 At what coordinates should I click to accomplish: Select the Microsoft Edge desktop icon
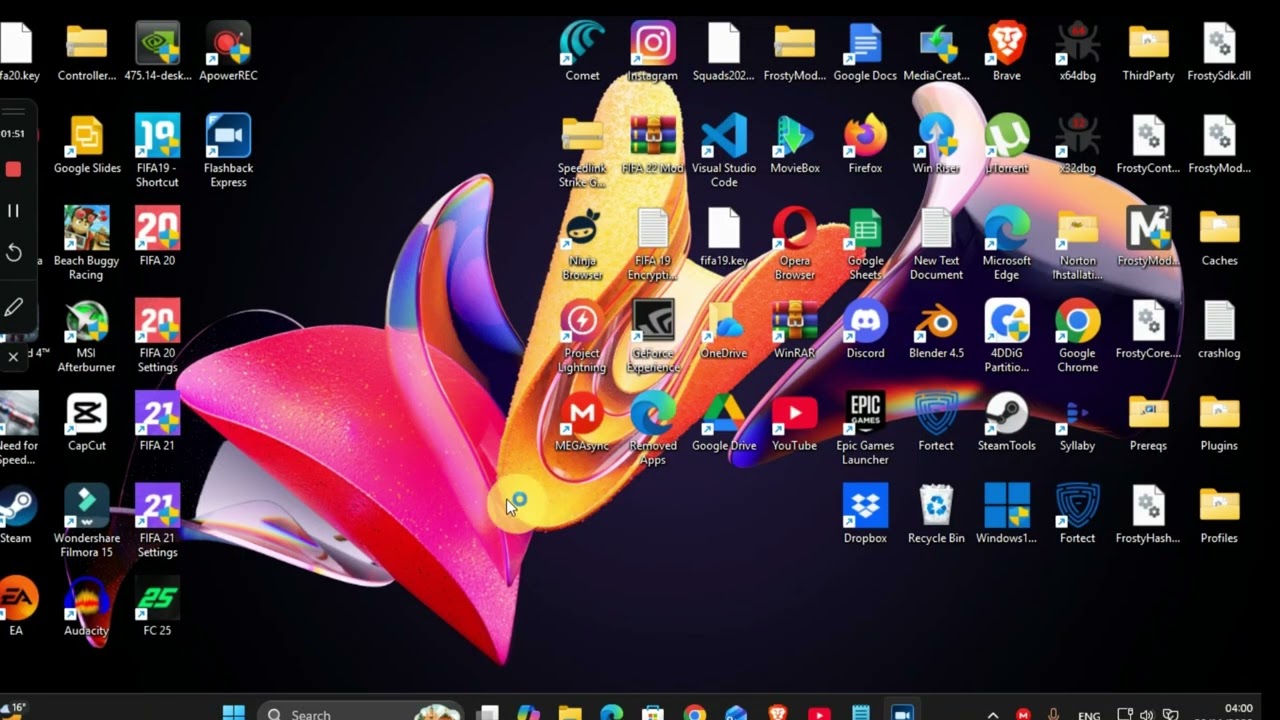(x=1007, y=243)
